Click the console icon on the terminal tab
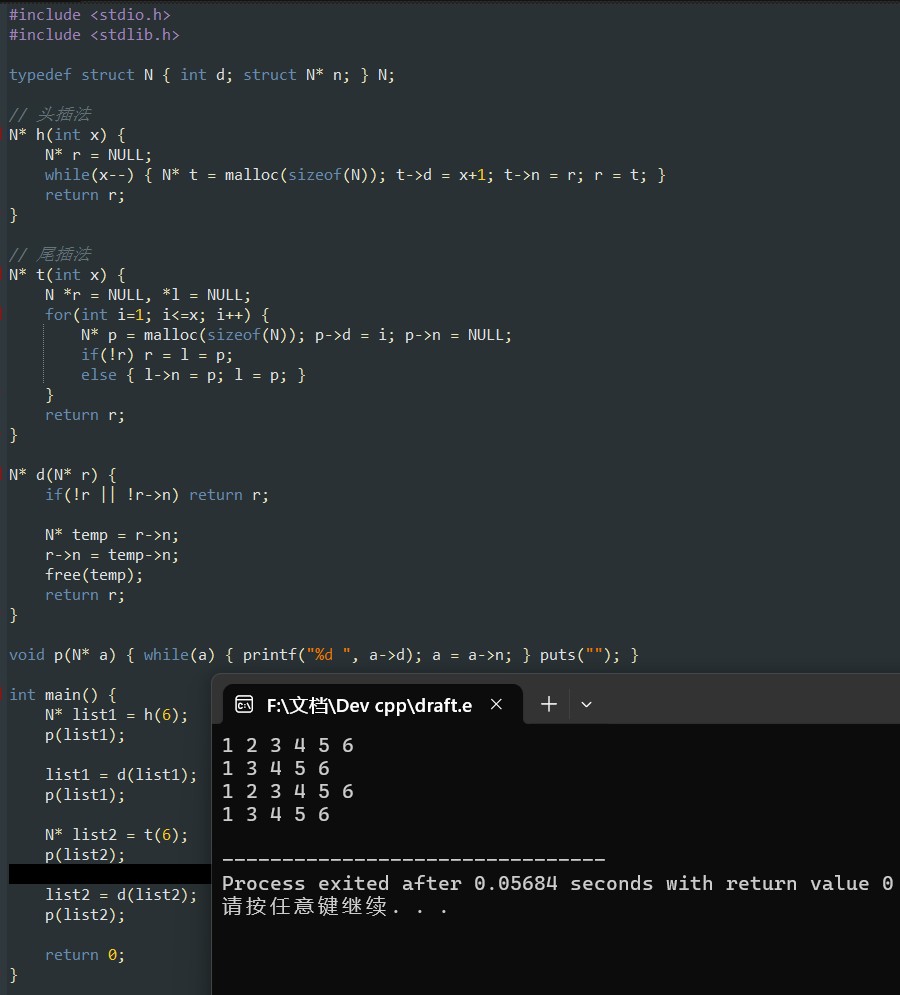The width and height of the screenshot is (900, 995). (244, 704)
